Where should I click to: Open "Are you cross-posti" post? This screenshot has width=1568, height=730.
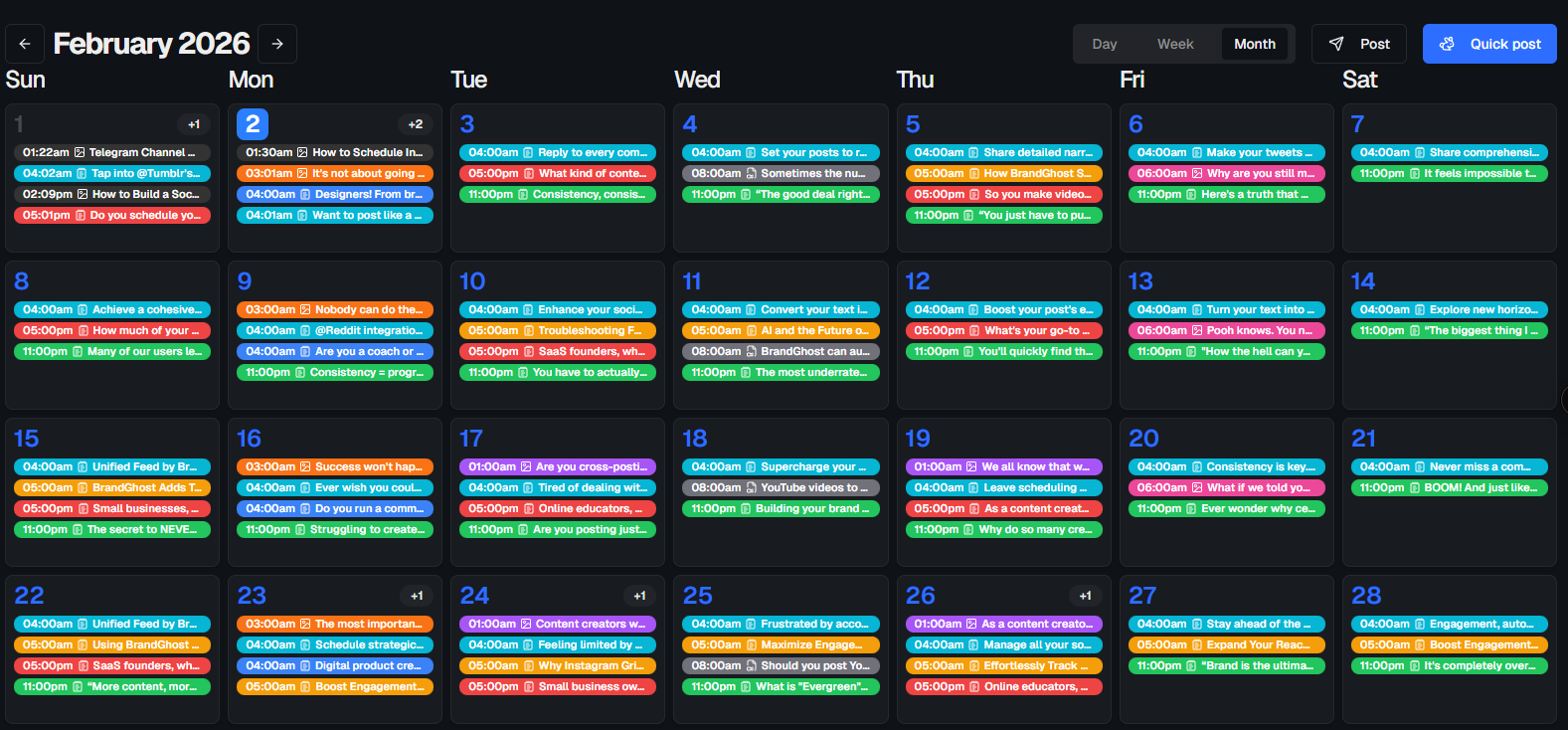coord(558,466)
